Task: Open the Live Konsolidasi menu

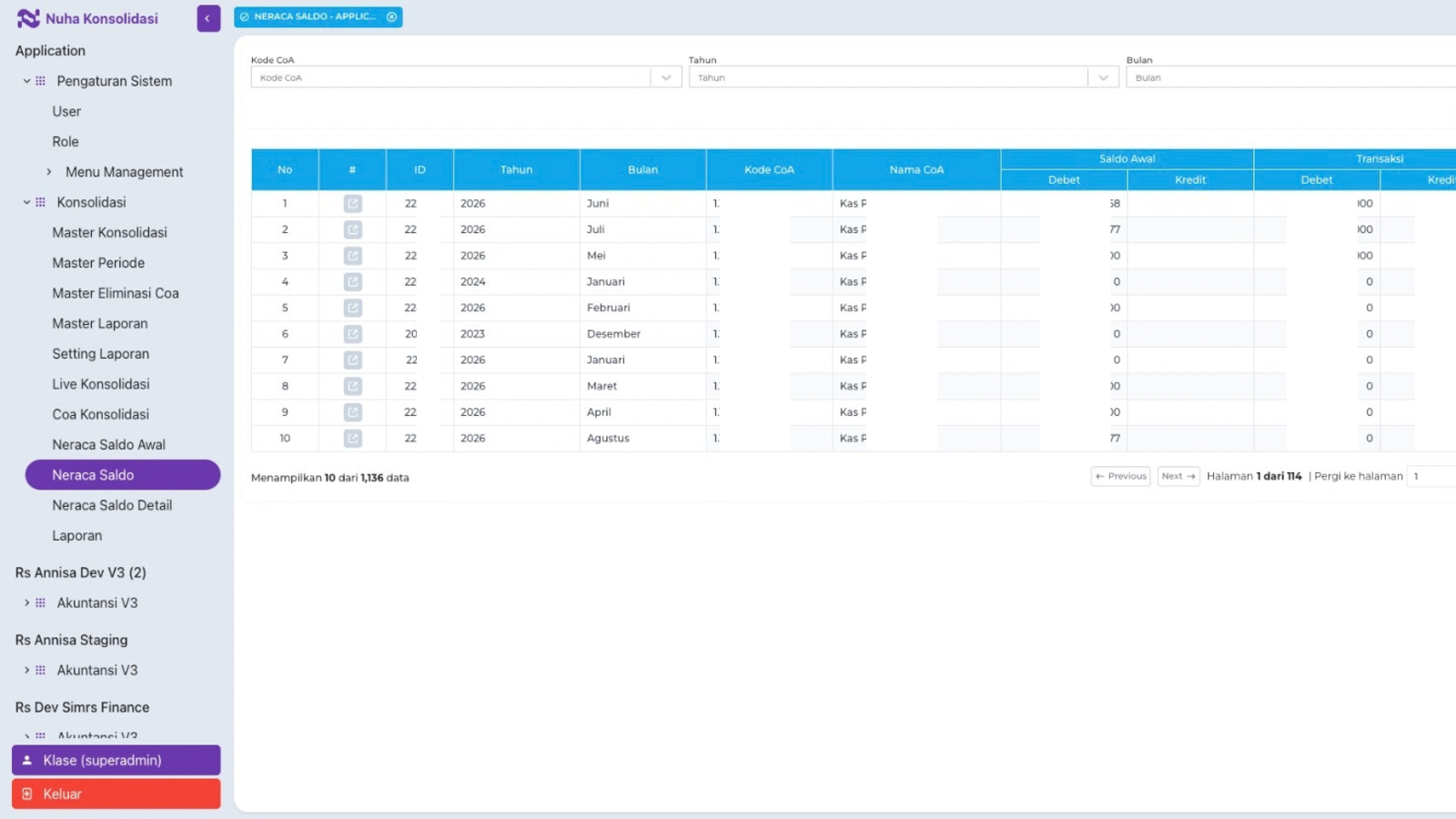Action: click(x=101, y=384)
